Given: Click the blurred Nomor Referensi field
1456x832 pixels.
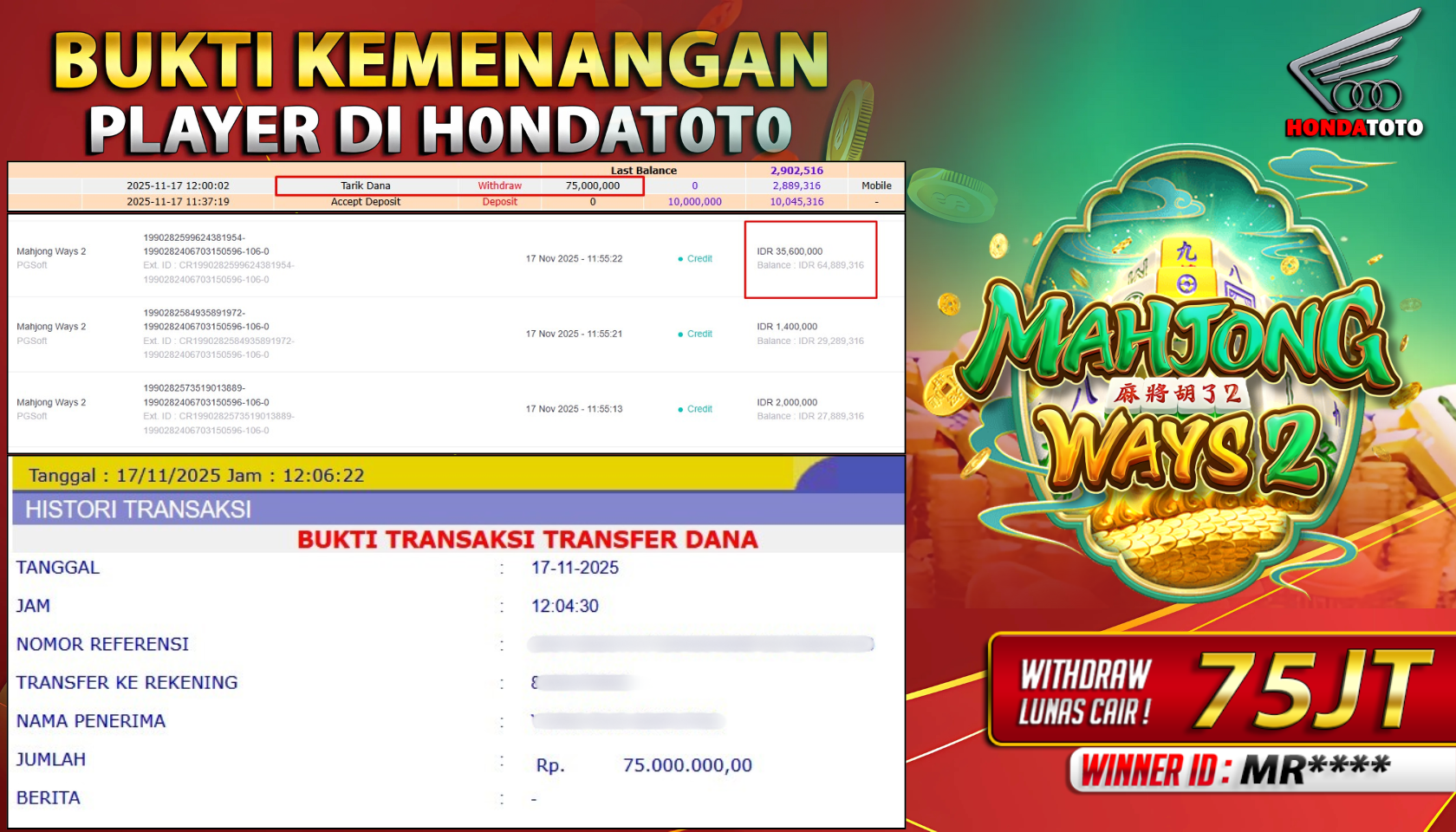Looking at the screenshot, I should pyautogui.click(x=701, y=644).
